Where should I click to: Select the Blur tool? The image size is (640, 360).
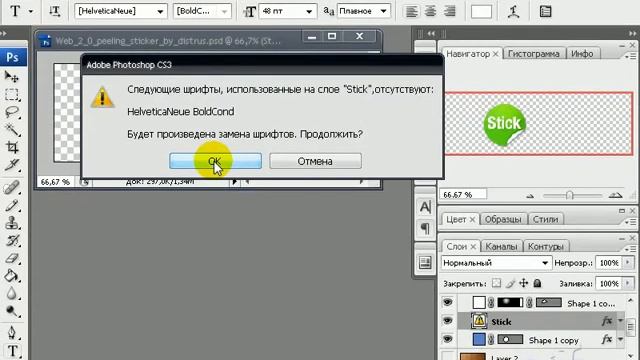pos(12,294)
